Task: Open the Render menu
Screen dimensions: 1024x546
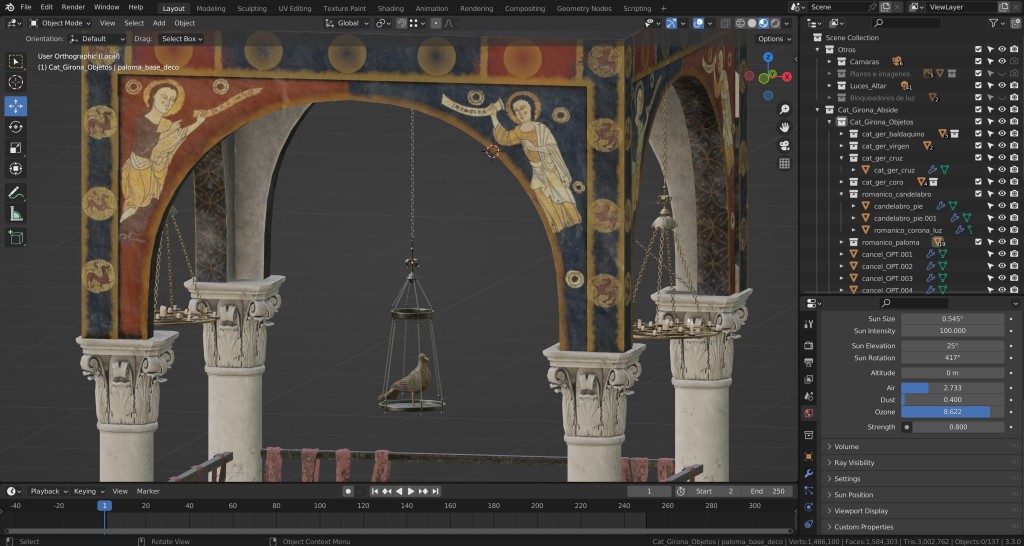Action: [73, 7]
